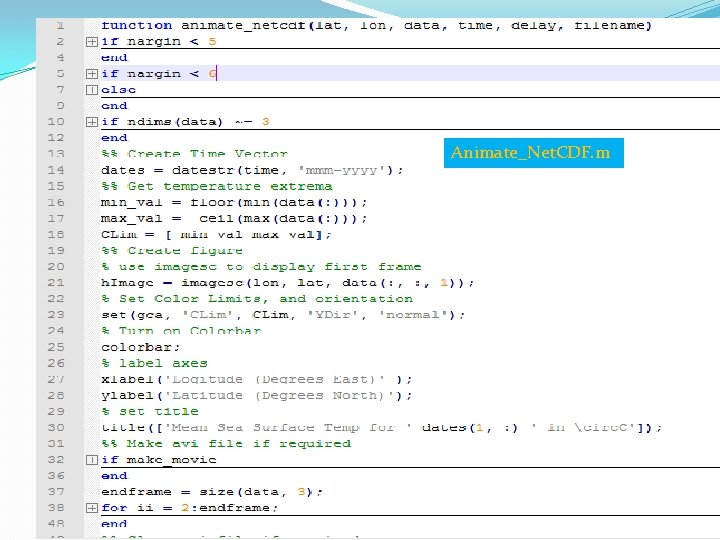Expand the folded 'if nargin < 6' block
This screenshot has width=720, height=540.
(x=92, y=74)
